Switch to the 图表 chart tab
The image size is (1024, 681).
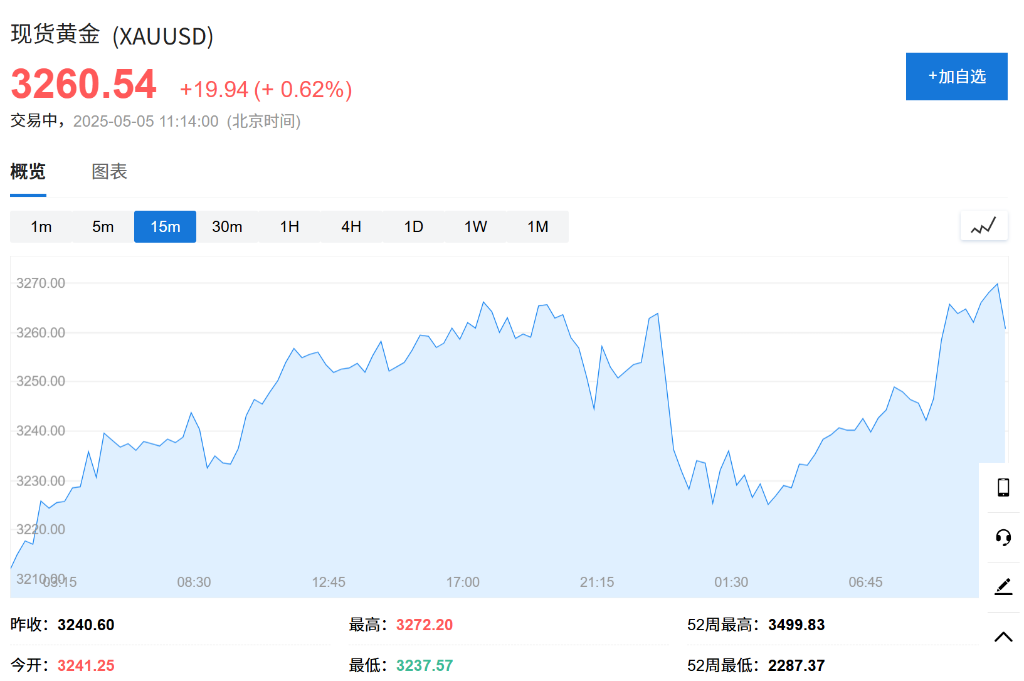(110, 172)
